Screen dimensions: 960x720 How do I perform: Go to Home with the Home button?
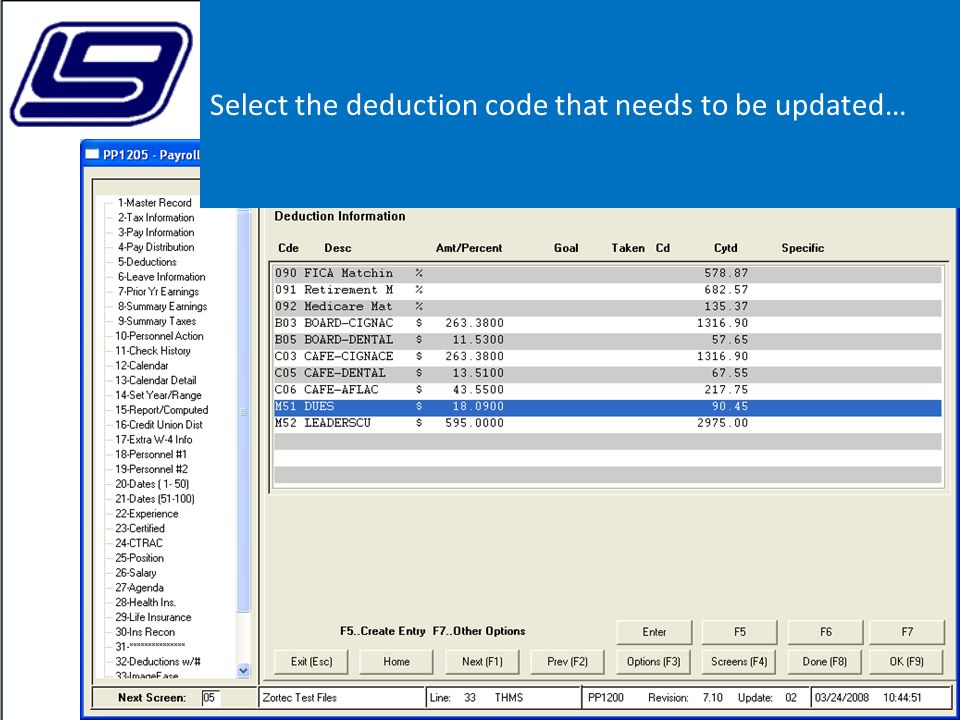(396, 662)
